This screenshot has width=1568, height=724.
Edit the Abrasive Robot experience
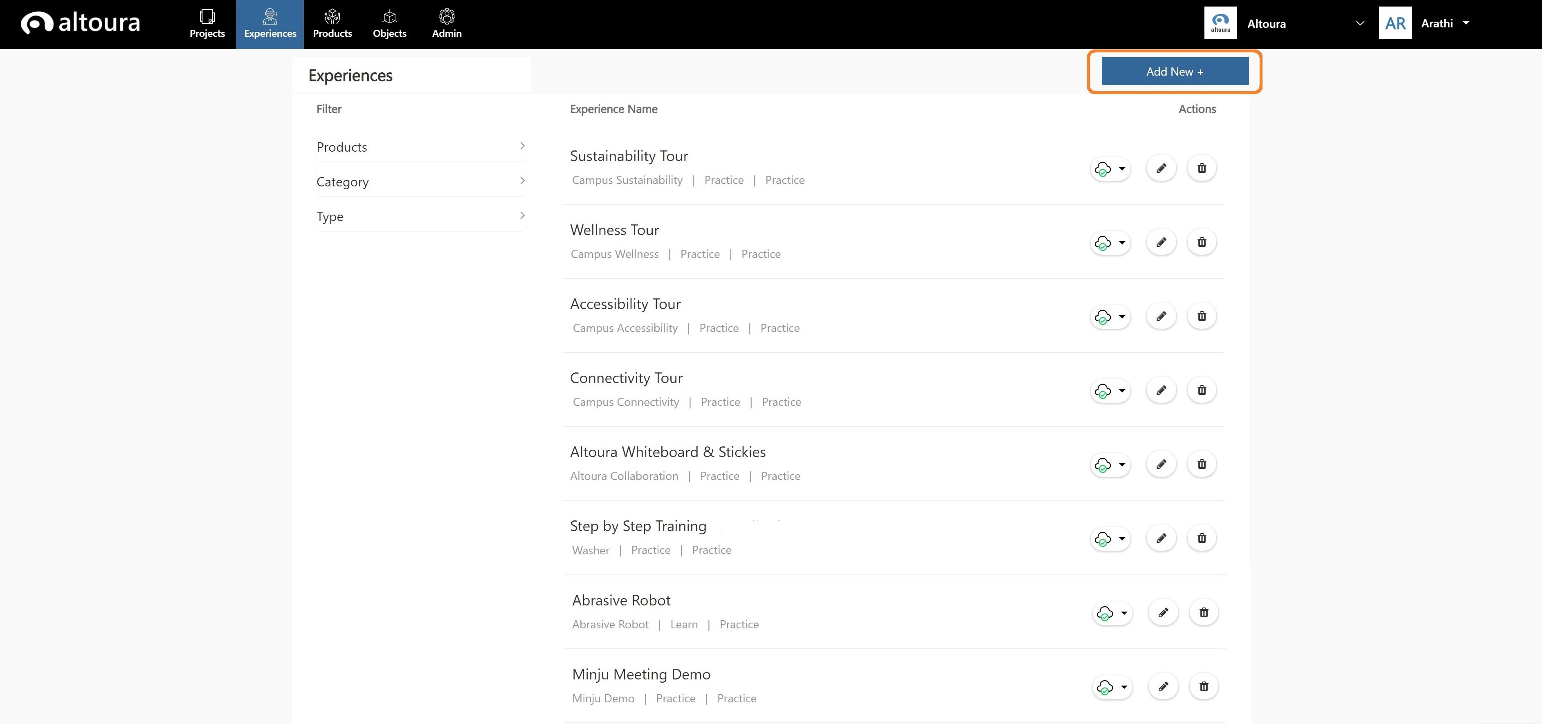tap(1163, 612)
